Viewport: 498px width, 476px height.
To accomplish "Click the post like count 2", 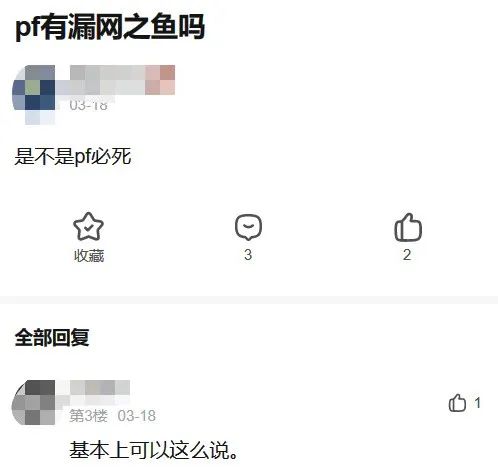I will pos(407,255).
